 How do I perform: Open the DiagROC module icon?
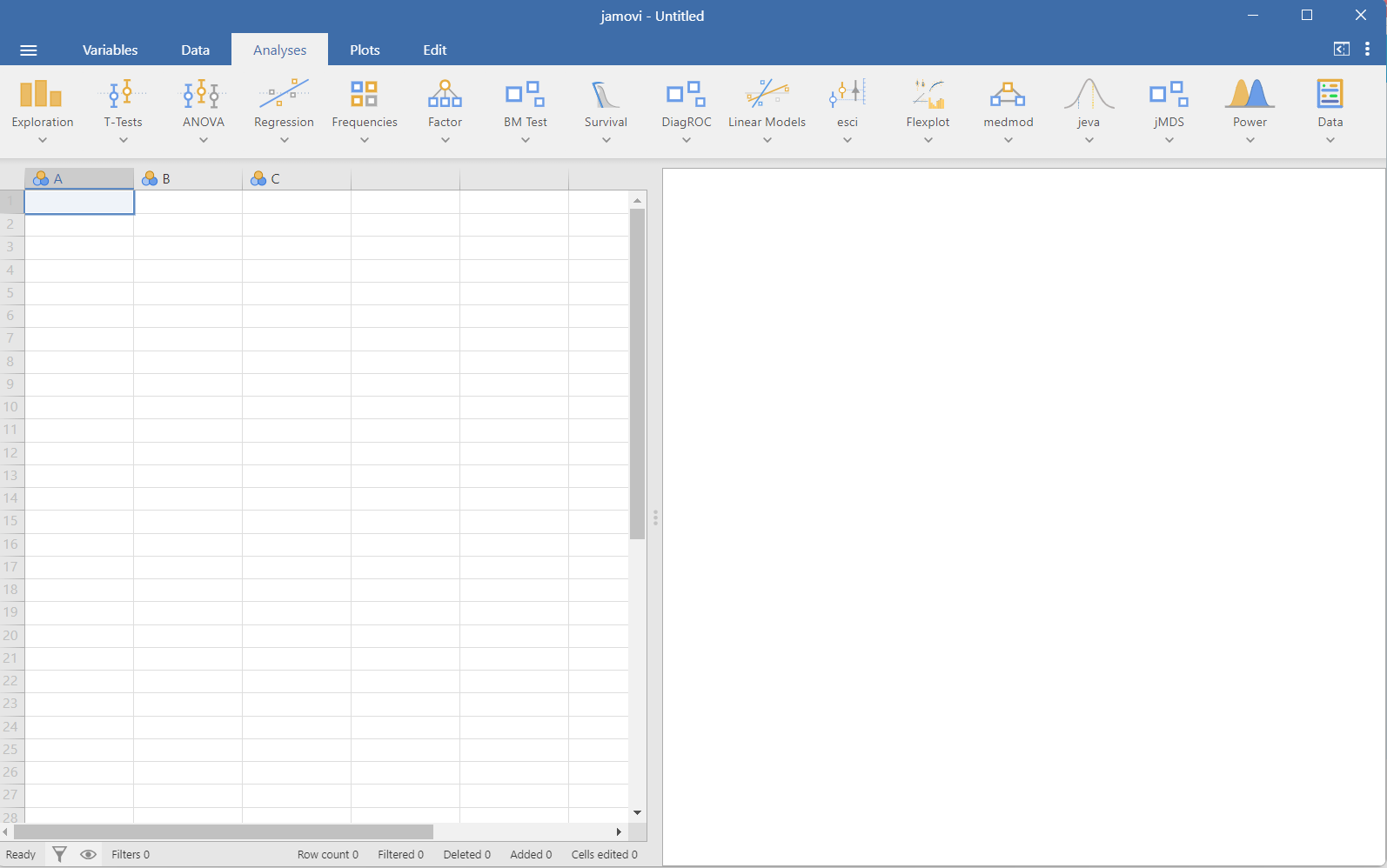(x=686, y=94)
